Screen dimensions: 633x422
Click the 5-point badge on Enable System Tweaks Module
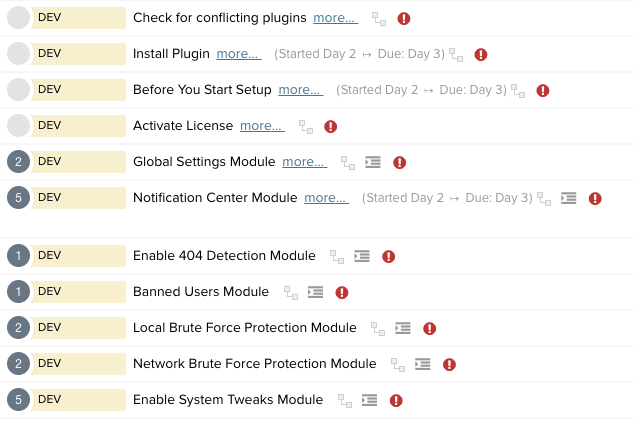pos(19,400)
